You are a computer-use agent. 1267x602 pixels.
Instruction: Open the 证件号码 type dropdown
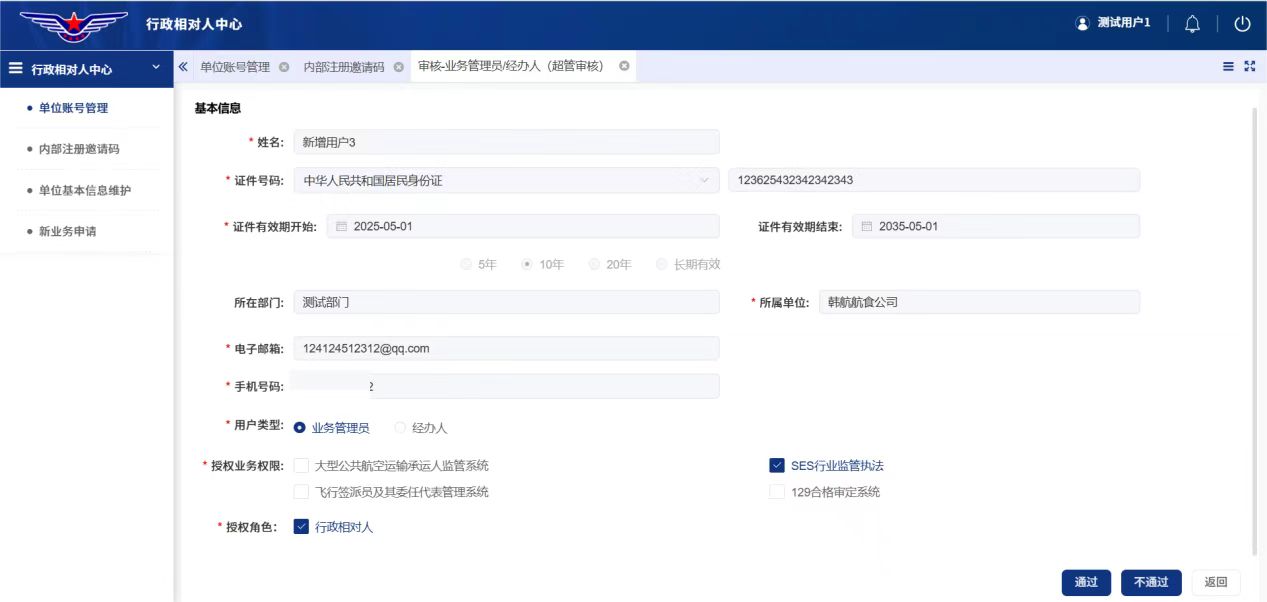(506, 180)
